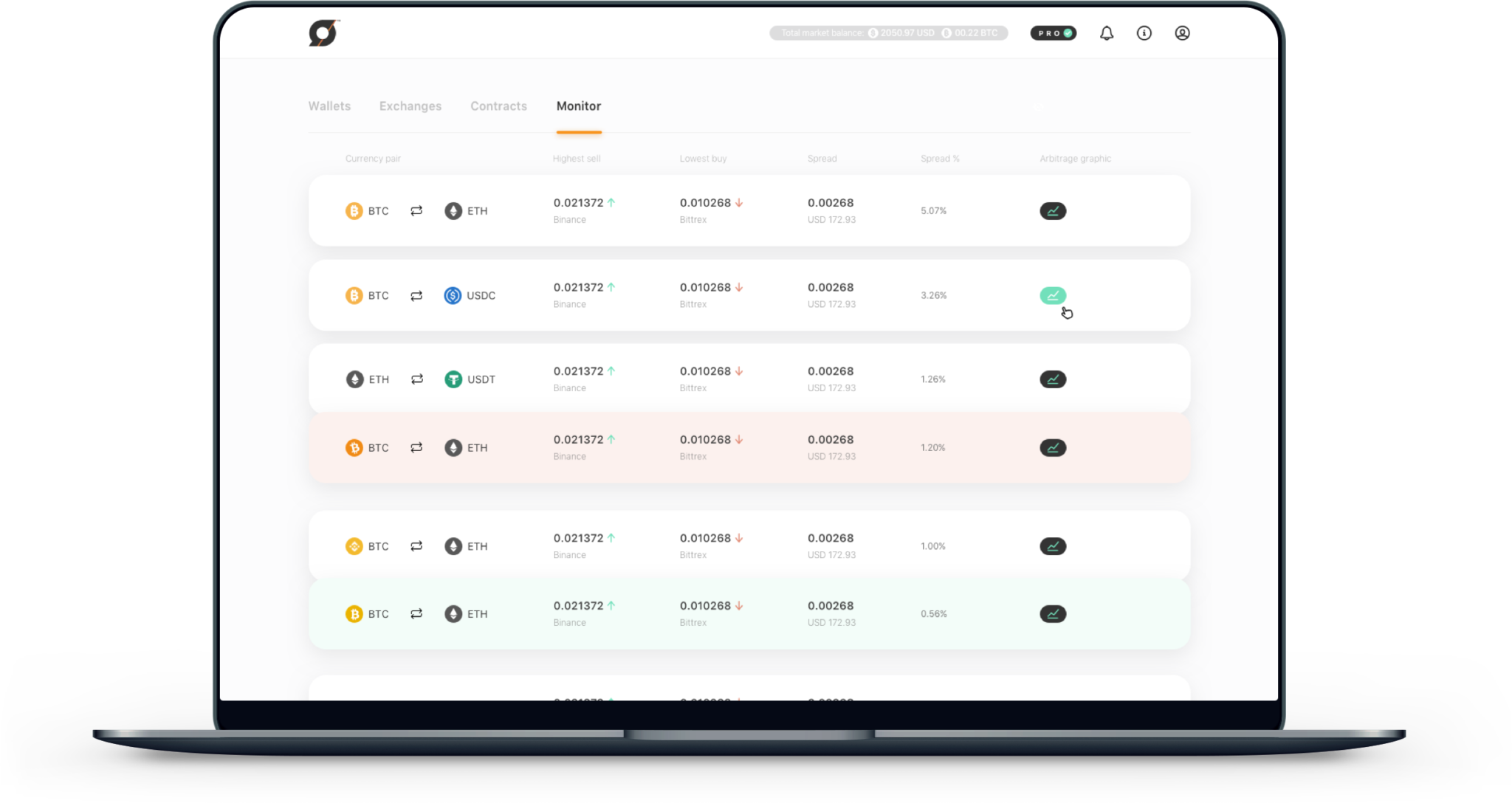This screenshot has height=803, width=1512.
Task: Click ETH coin icon in 5.07% row
Action: (453, 211)
